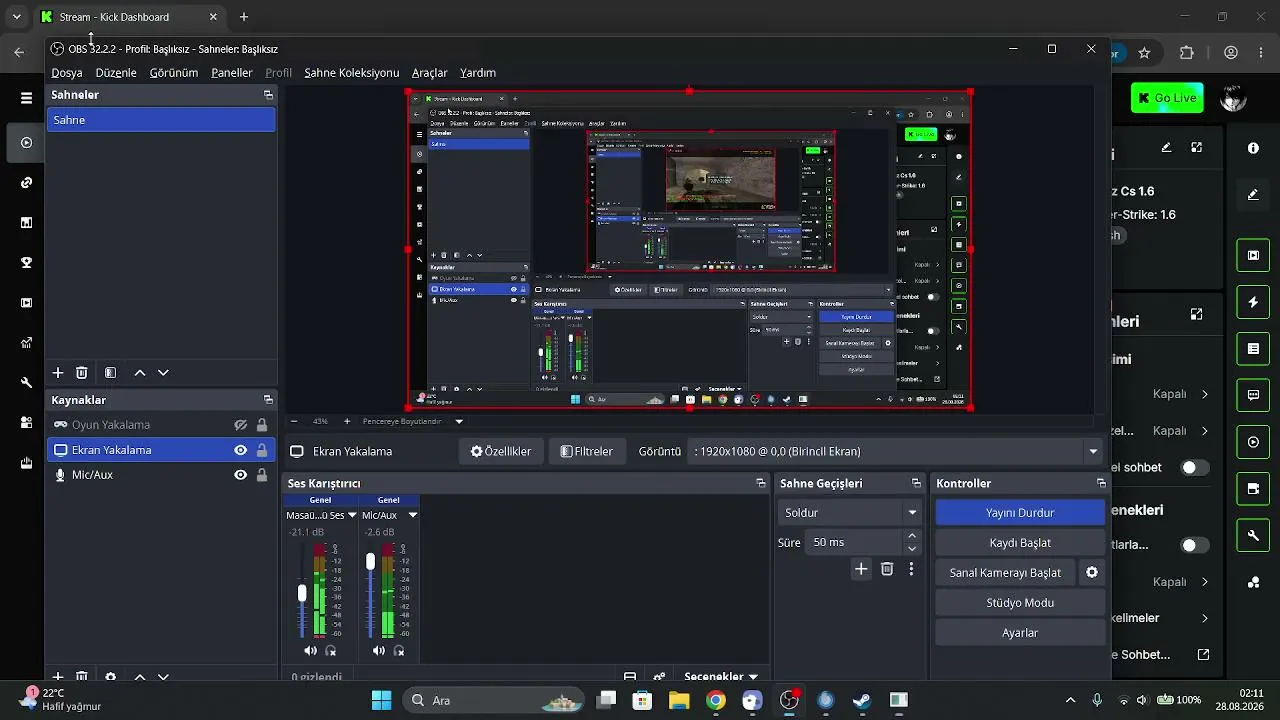Unlock the Mic/Aux source
This screenshot has height=720, width=1280.
coord(262,475)
